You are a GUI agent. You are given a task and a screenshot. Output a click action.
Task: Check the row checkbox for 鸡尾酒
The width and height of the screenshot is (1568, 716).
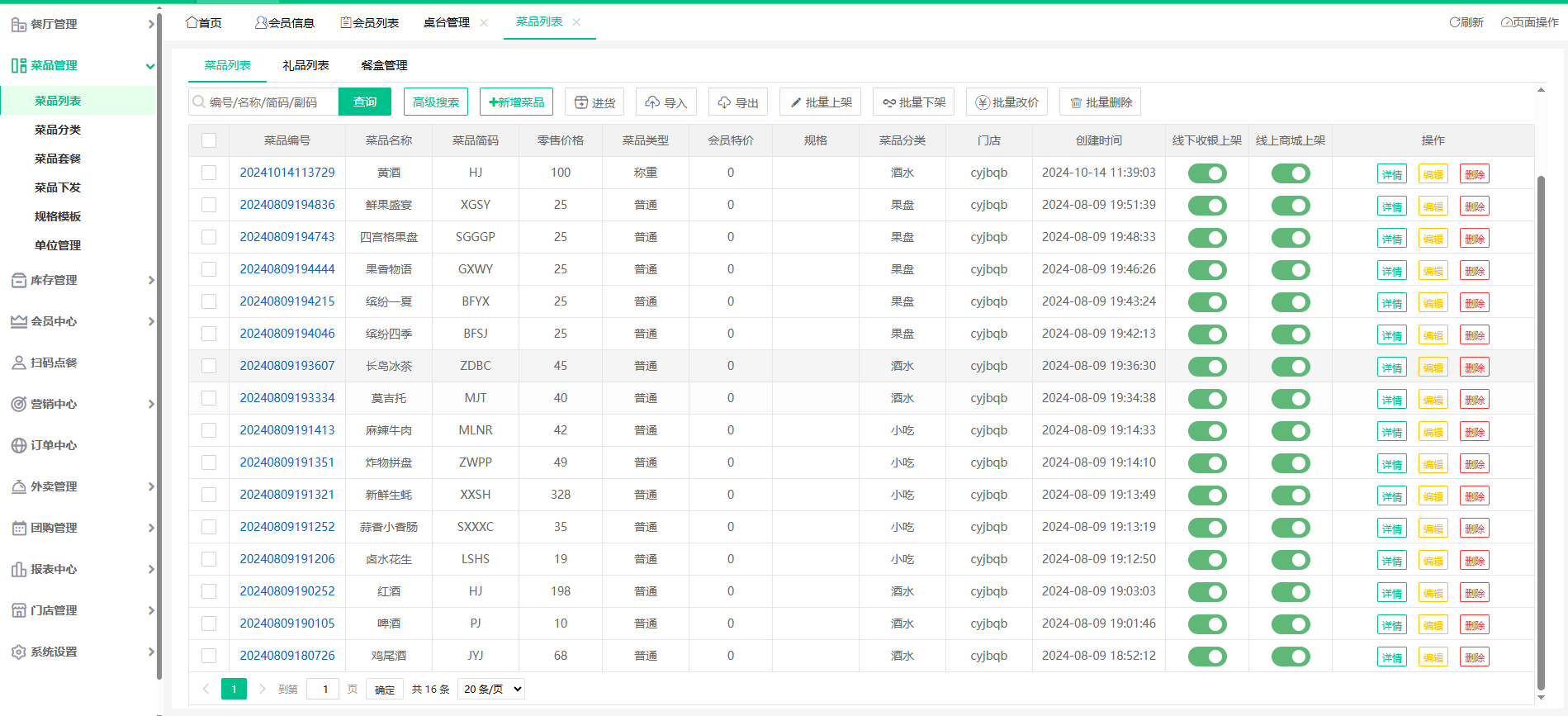click(209, 656)
